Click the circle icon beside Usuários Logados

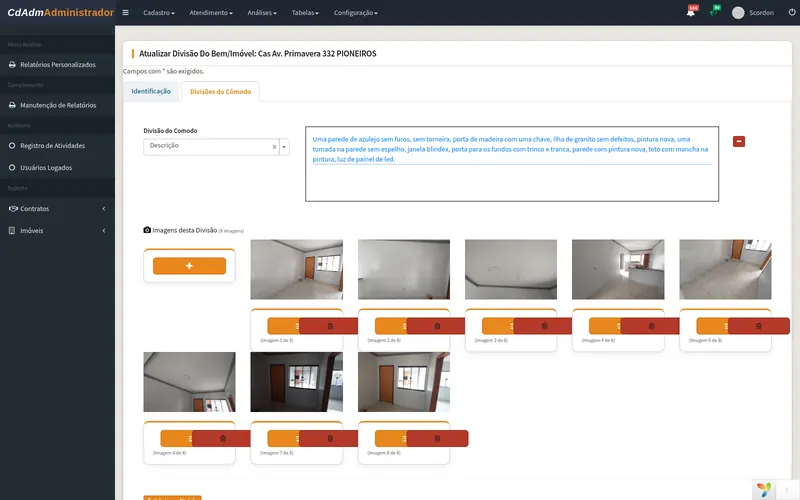(12, 167)
